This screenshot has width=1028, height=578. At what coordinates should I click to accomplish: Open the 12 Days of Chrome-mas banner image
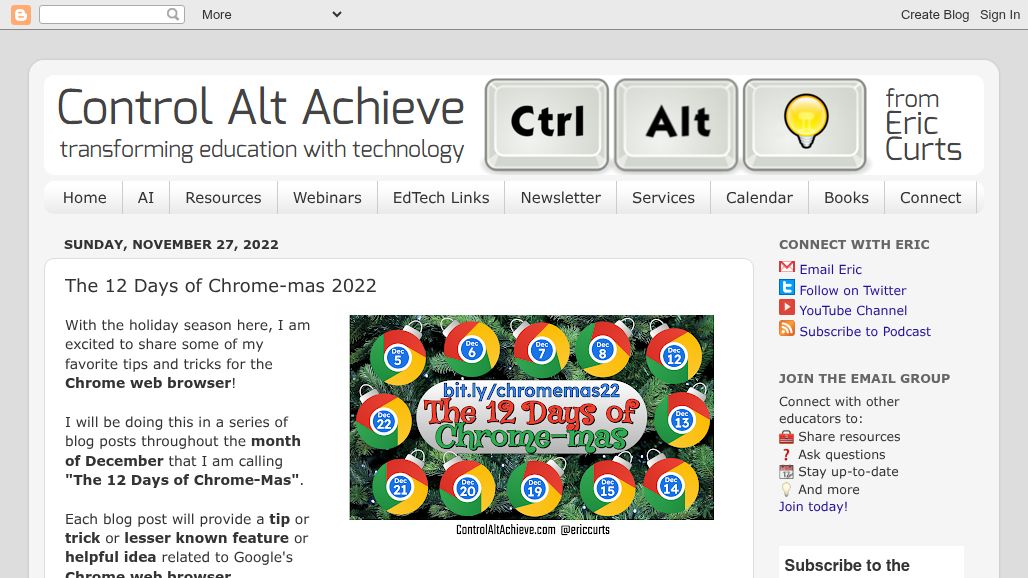(x=531, y=418)
